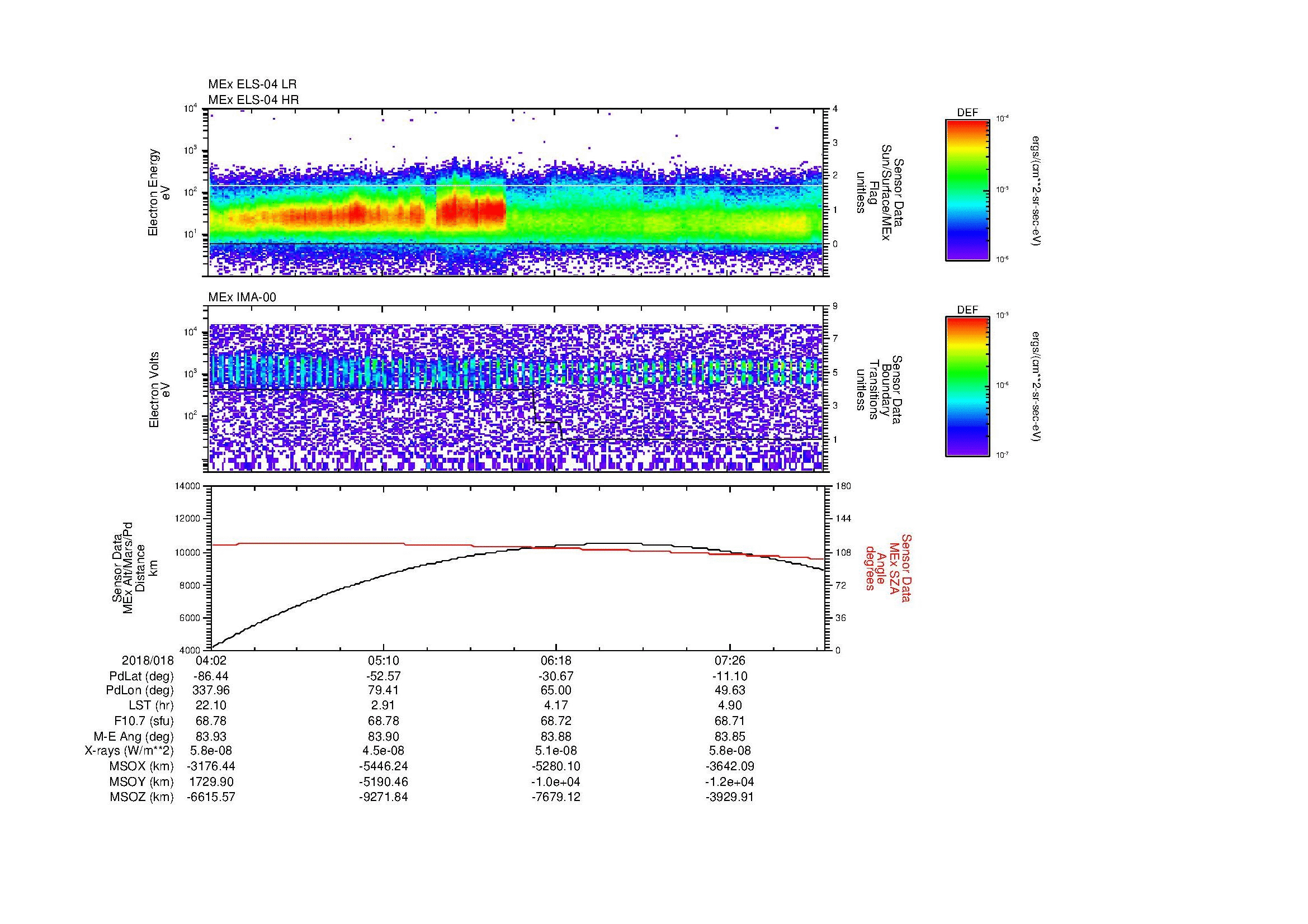Click the MSOX value -5280.10

pos(556,766)
